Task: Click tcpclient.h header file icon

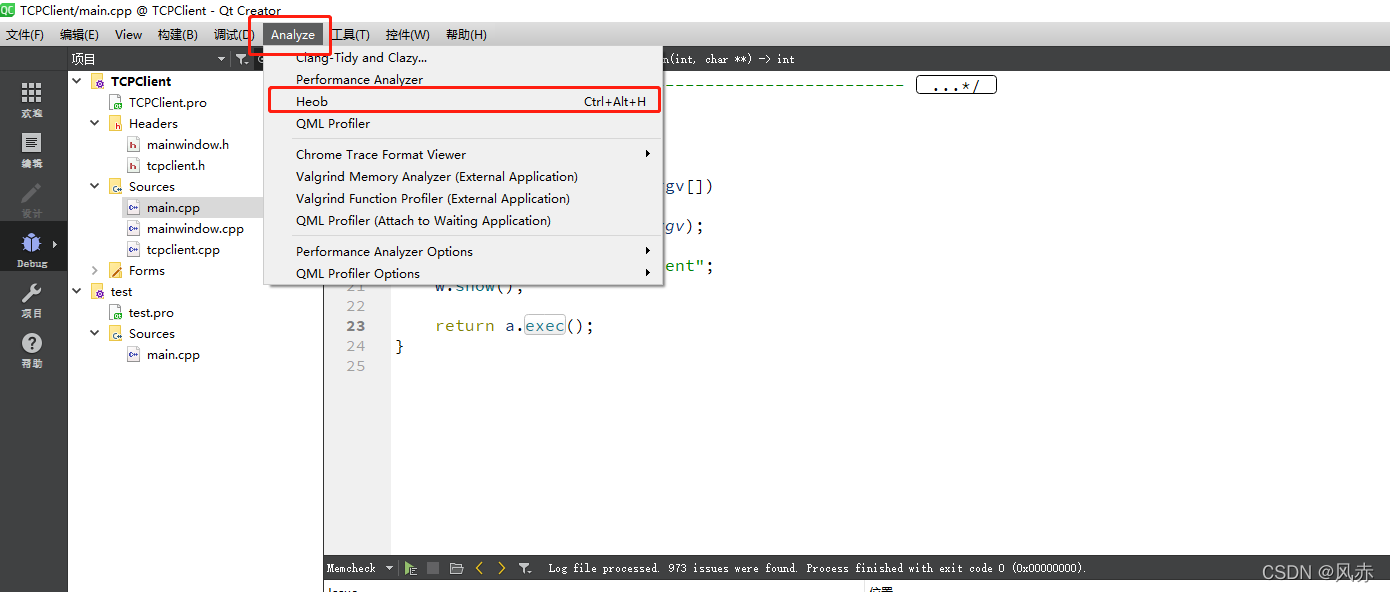Action: [x=135, y=166]
